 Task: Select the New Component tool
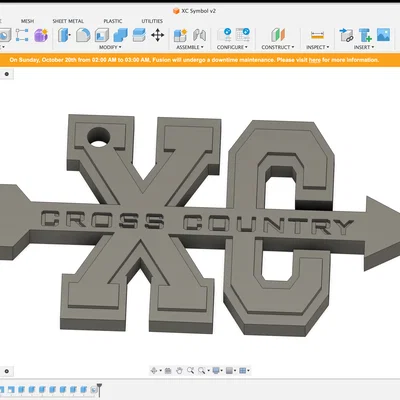180,35
